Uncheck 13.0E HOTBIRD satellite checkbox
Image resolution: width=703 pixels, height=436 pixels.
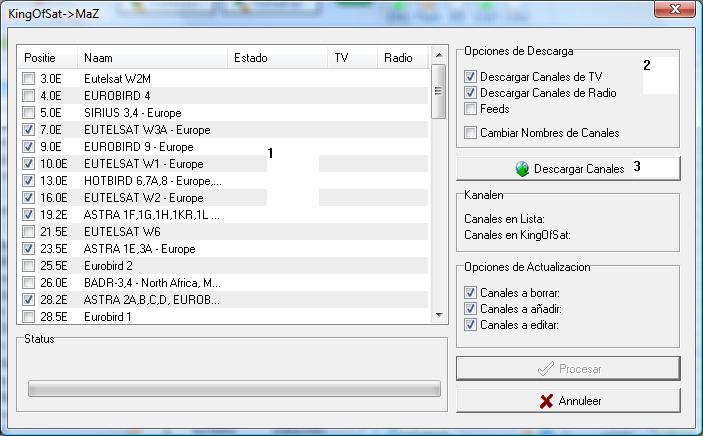point(28,181)
